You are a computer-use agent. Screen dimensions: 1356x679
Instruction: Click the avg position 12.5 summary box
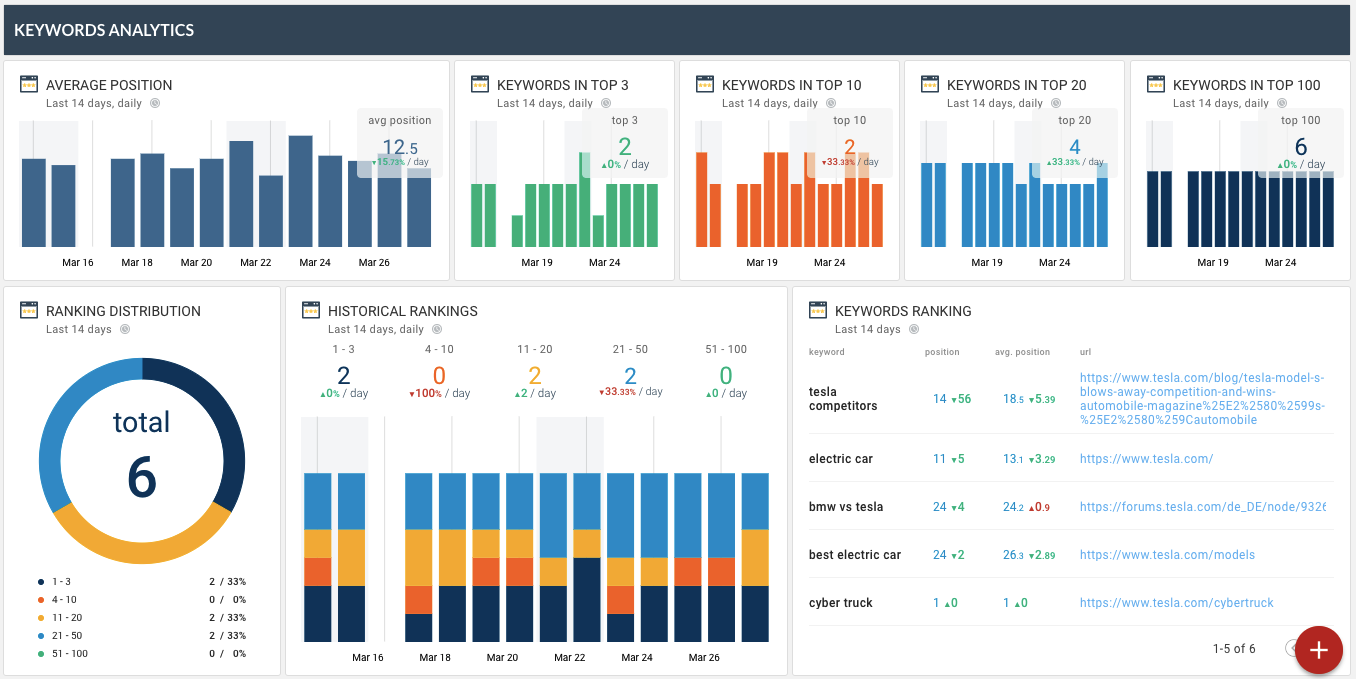(x=400, y=143)
